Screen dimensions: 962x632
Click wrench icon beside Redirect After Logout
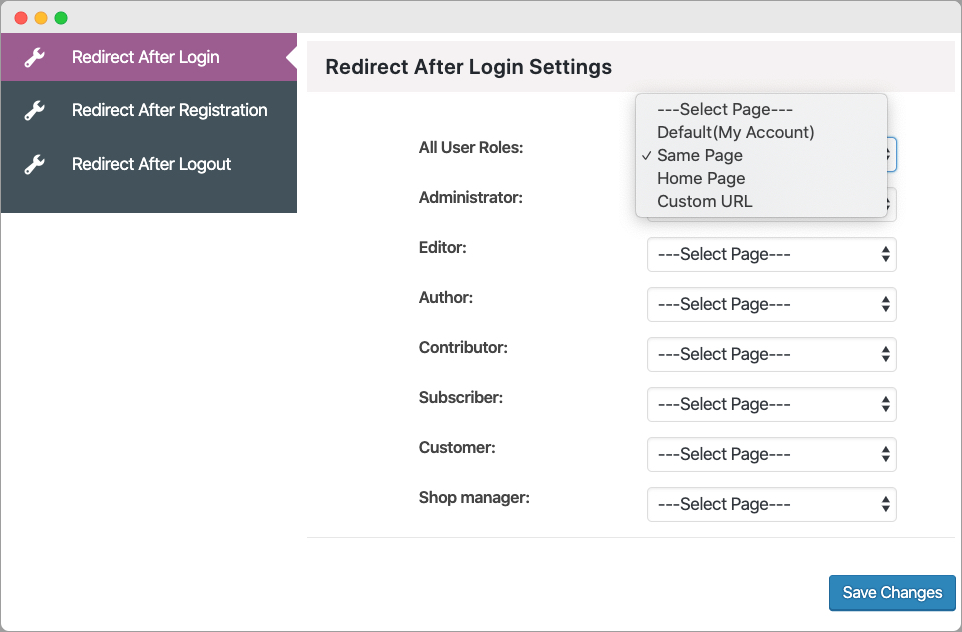click(35, 164)
